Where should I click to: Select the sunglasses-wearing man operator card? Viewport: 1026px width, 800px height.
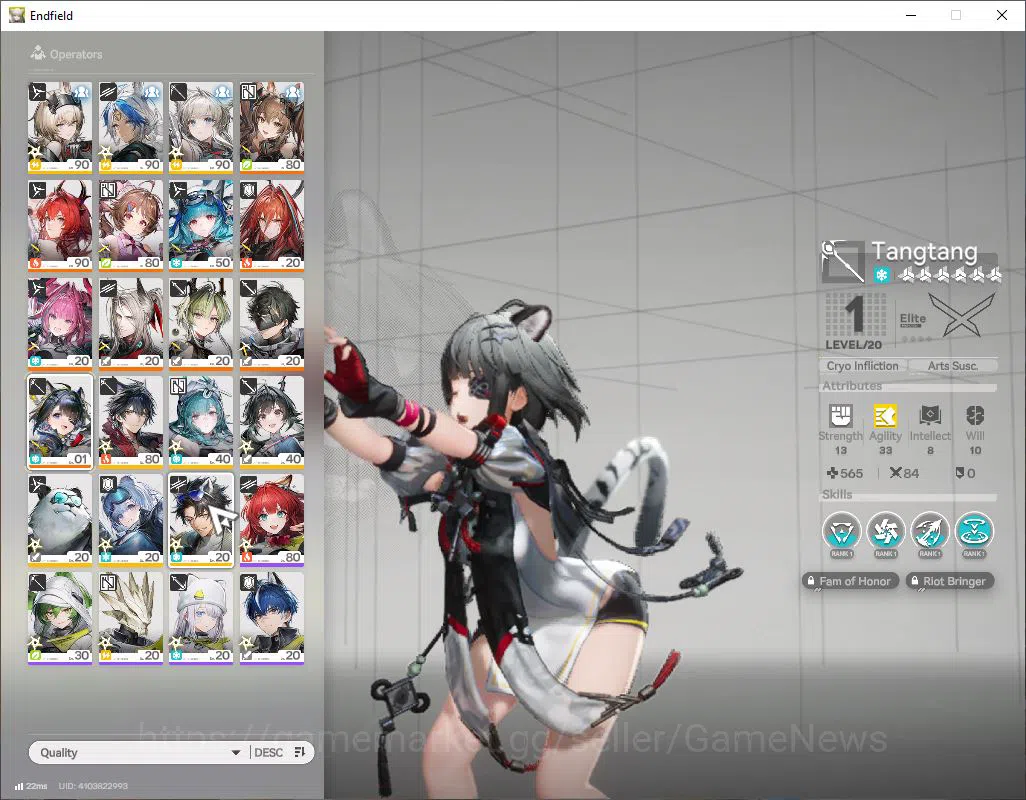[201, 519]
